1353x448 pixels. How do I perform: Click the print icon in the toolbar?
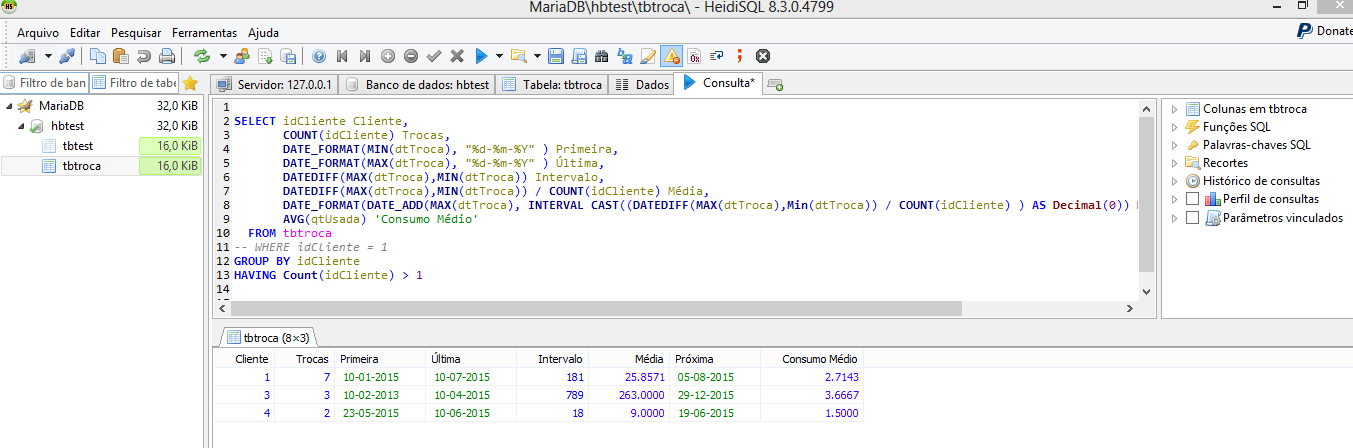click(x=167, y=56)
